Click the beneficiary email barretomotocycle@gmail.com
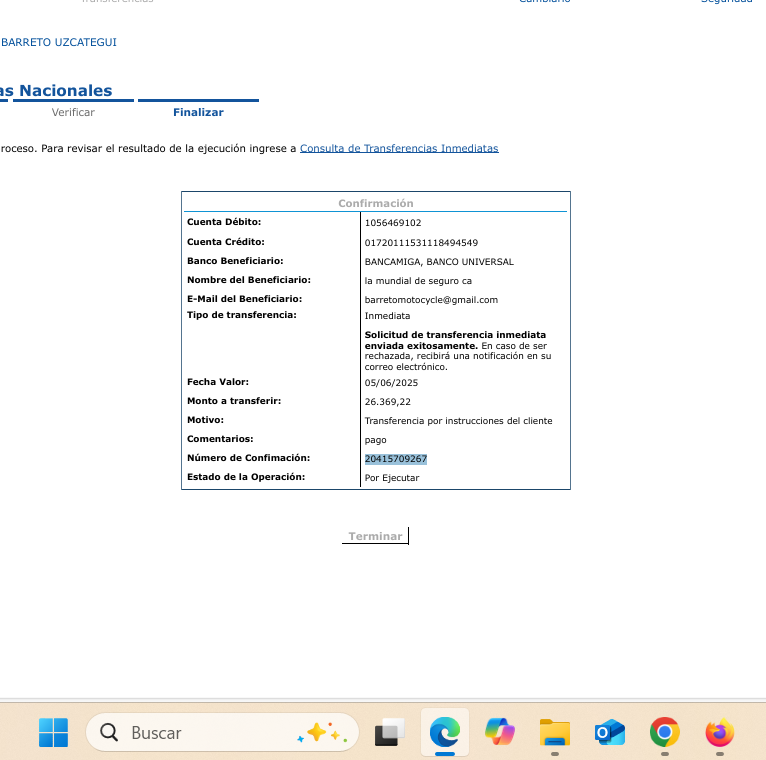Image resolution: width=766 pixels, height=760 pixels. (431, 300)
